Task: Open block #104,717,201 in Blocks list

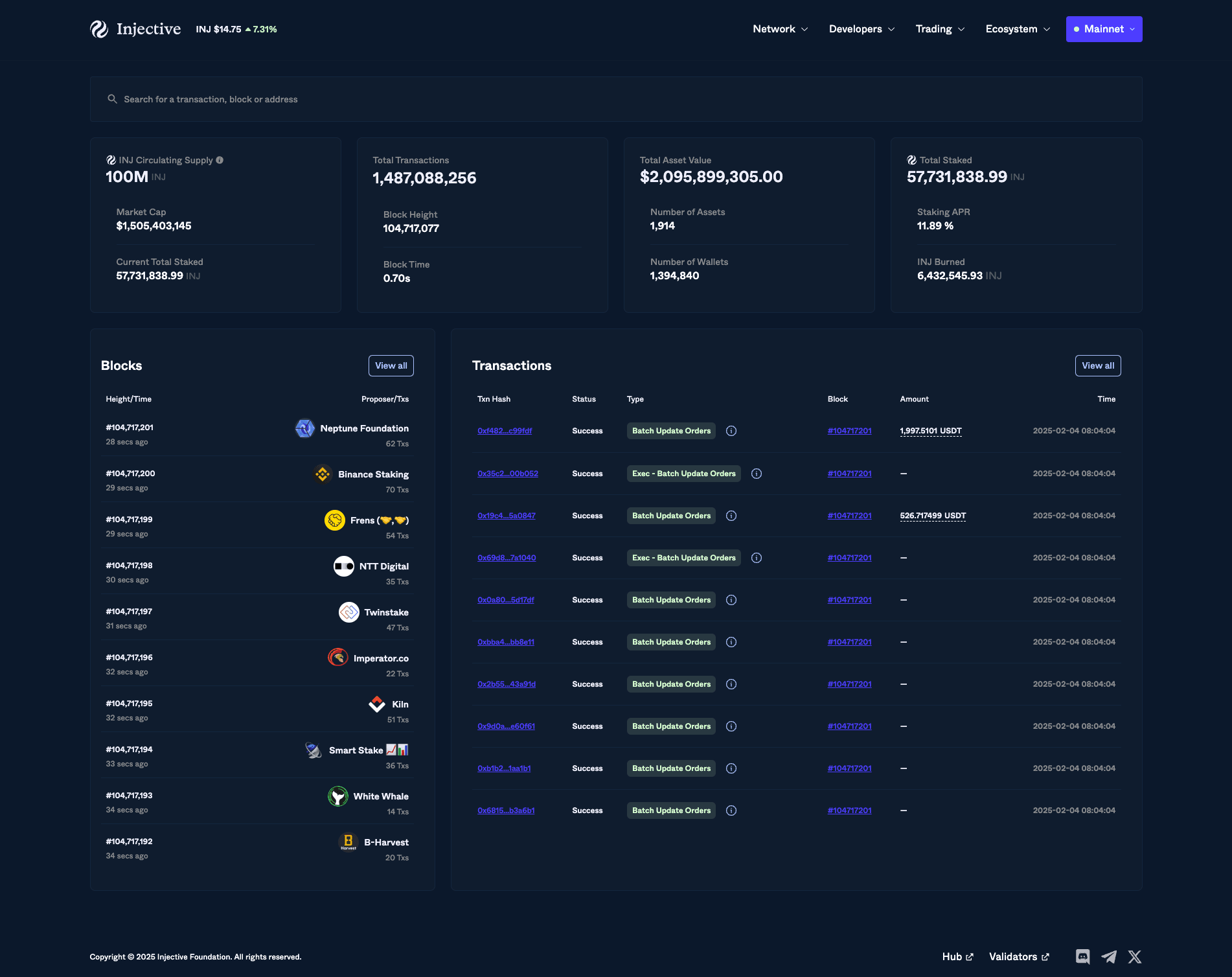Action: 130,428
